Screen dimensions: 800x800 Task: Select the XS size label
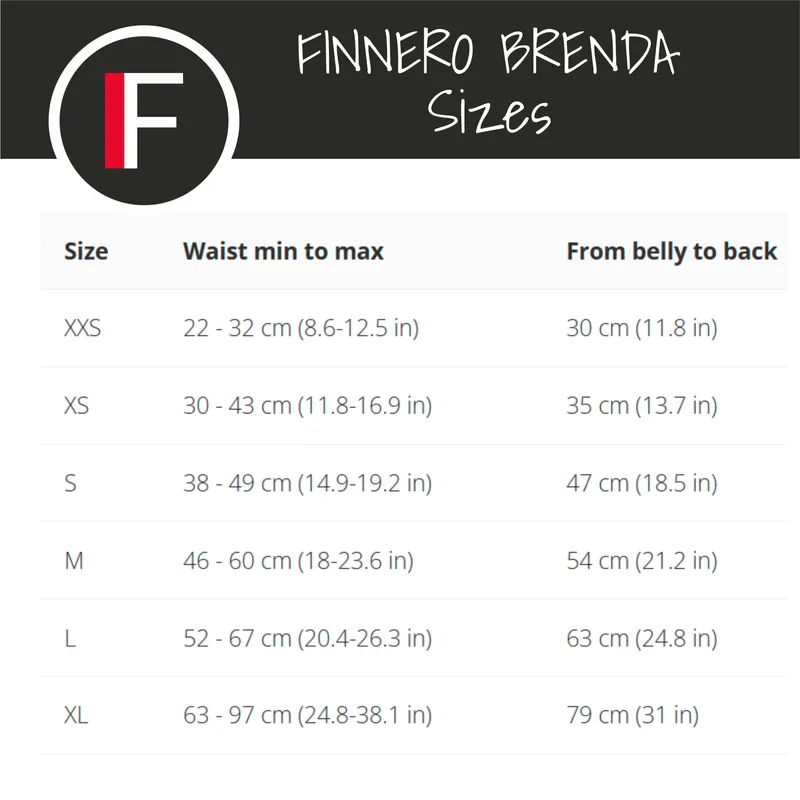coord(76,406)
